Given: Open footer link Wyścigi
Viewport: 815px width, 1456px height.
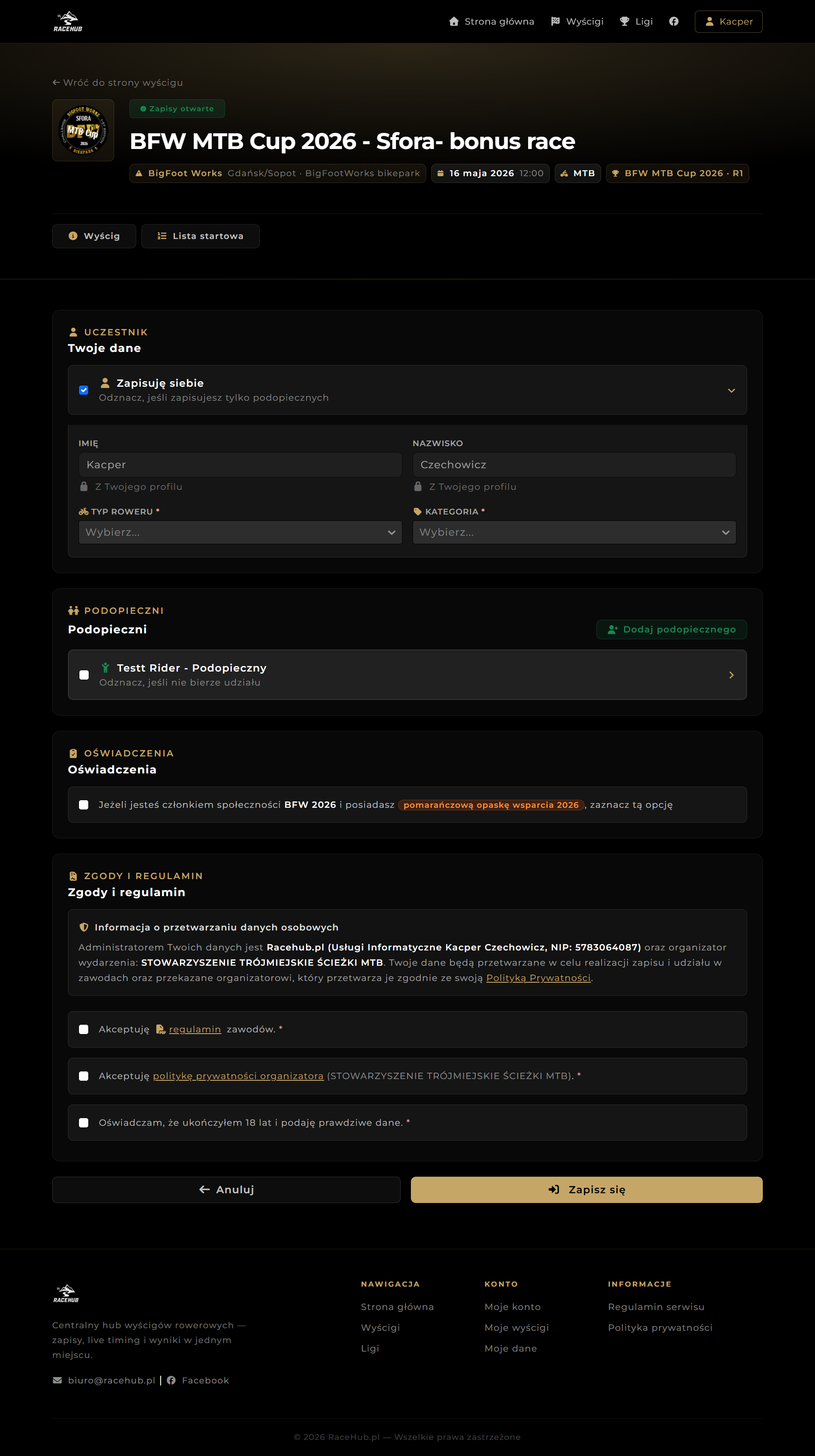Looking at the screenshot, I should (380, 1328).
